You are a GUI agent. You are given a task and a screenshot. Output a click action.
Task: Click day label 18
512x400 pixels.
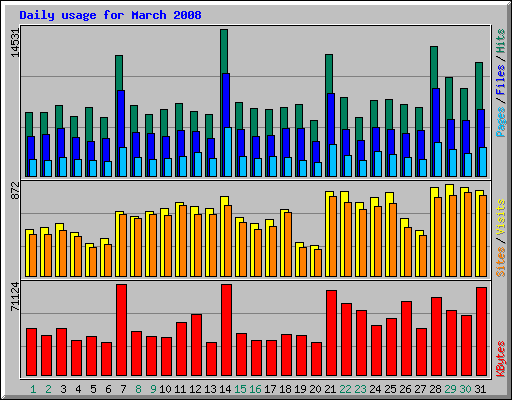tap(285, 389)
